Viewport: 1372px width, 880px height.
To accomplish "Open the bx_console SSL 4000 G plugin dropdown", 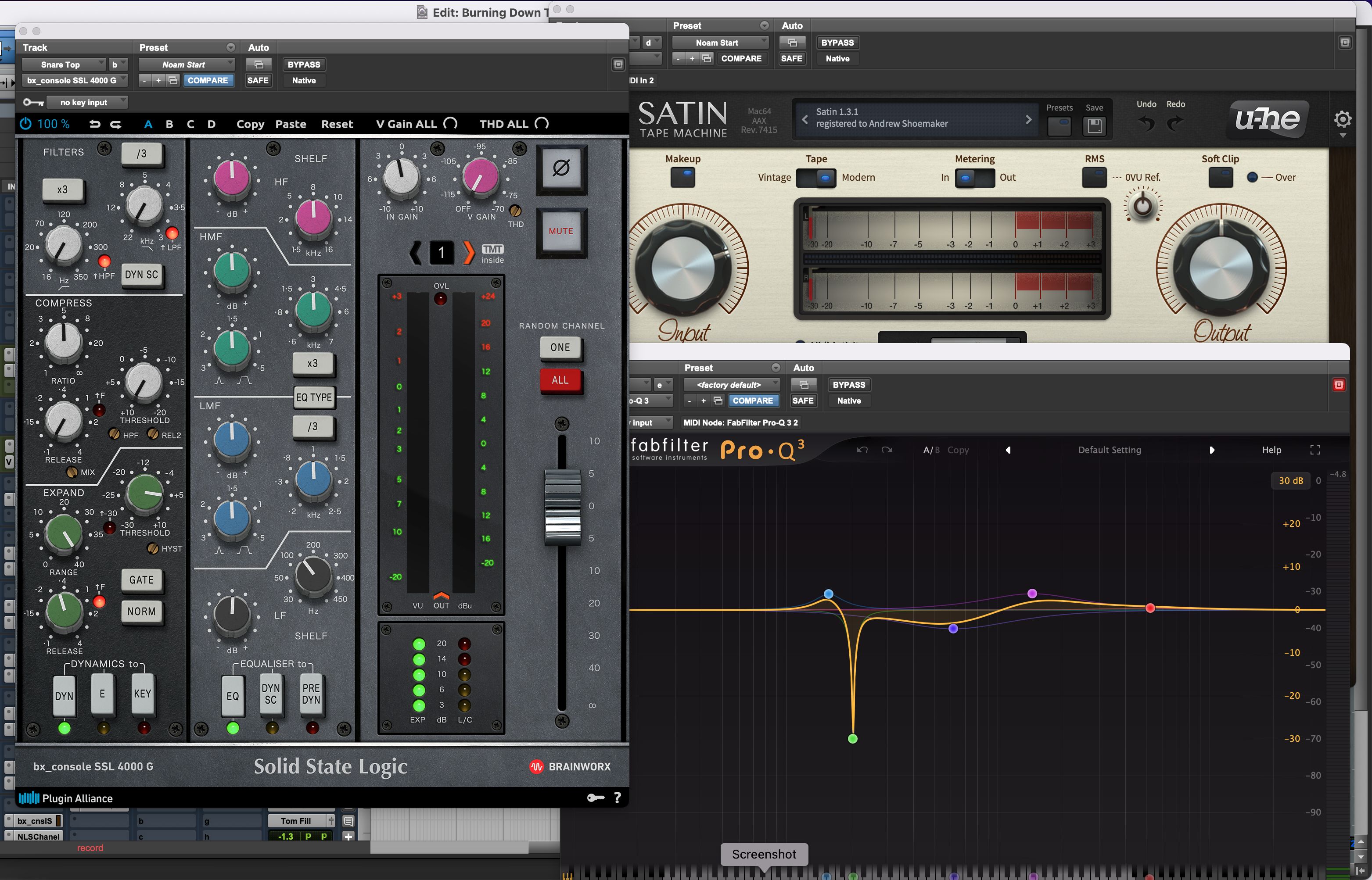I will 75,81.
